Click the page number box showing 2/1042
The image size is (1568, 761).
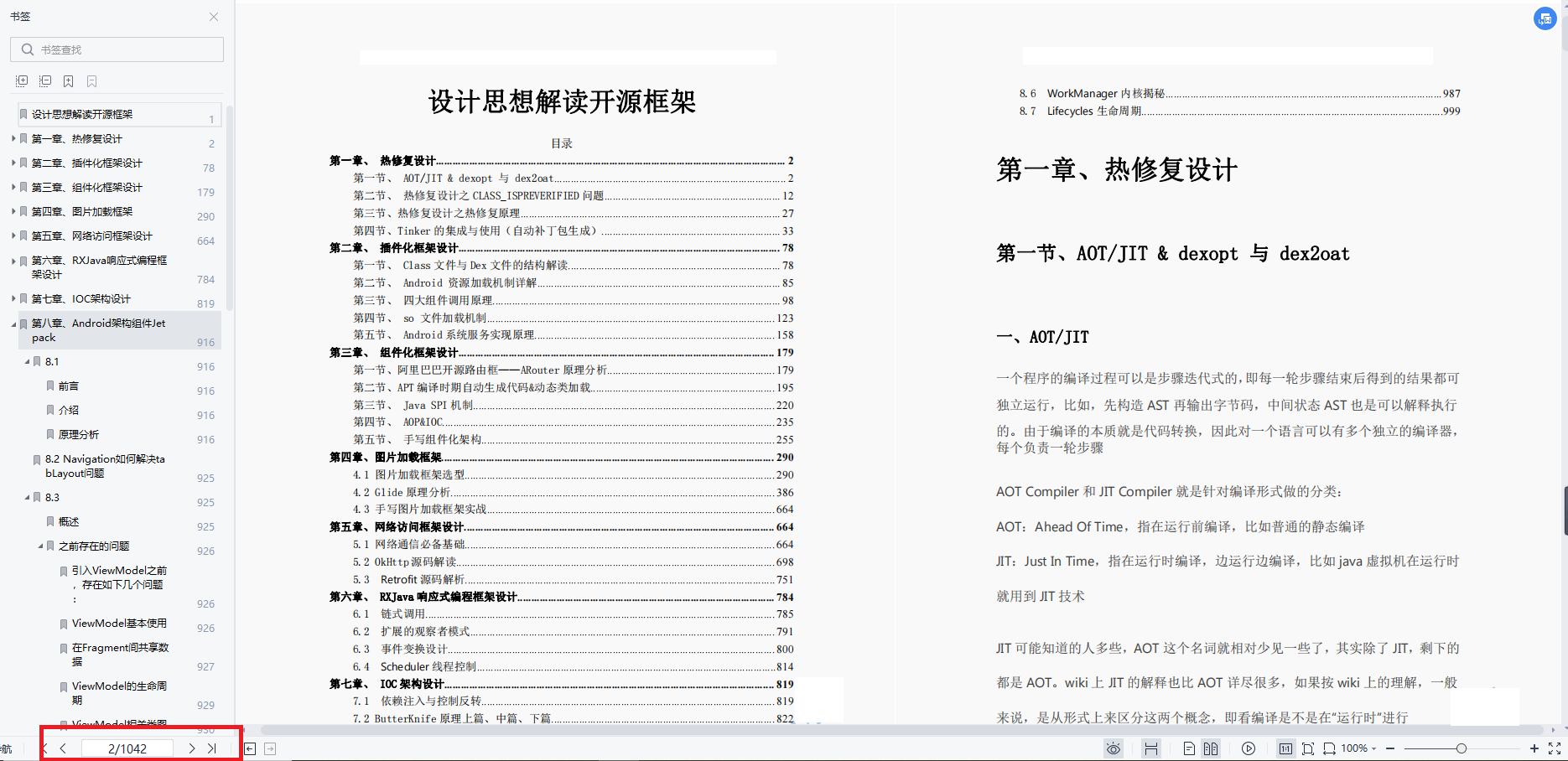pos(127,748)
